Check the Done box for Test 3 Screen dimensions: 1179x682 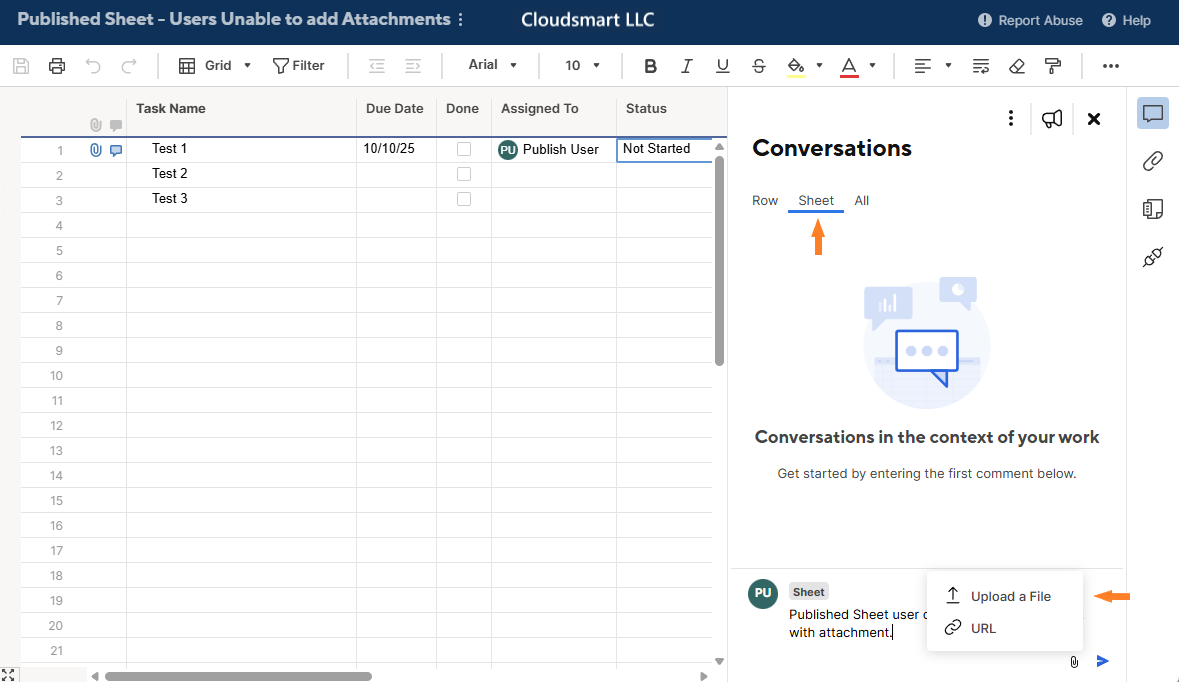click(x=464, y=199)
